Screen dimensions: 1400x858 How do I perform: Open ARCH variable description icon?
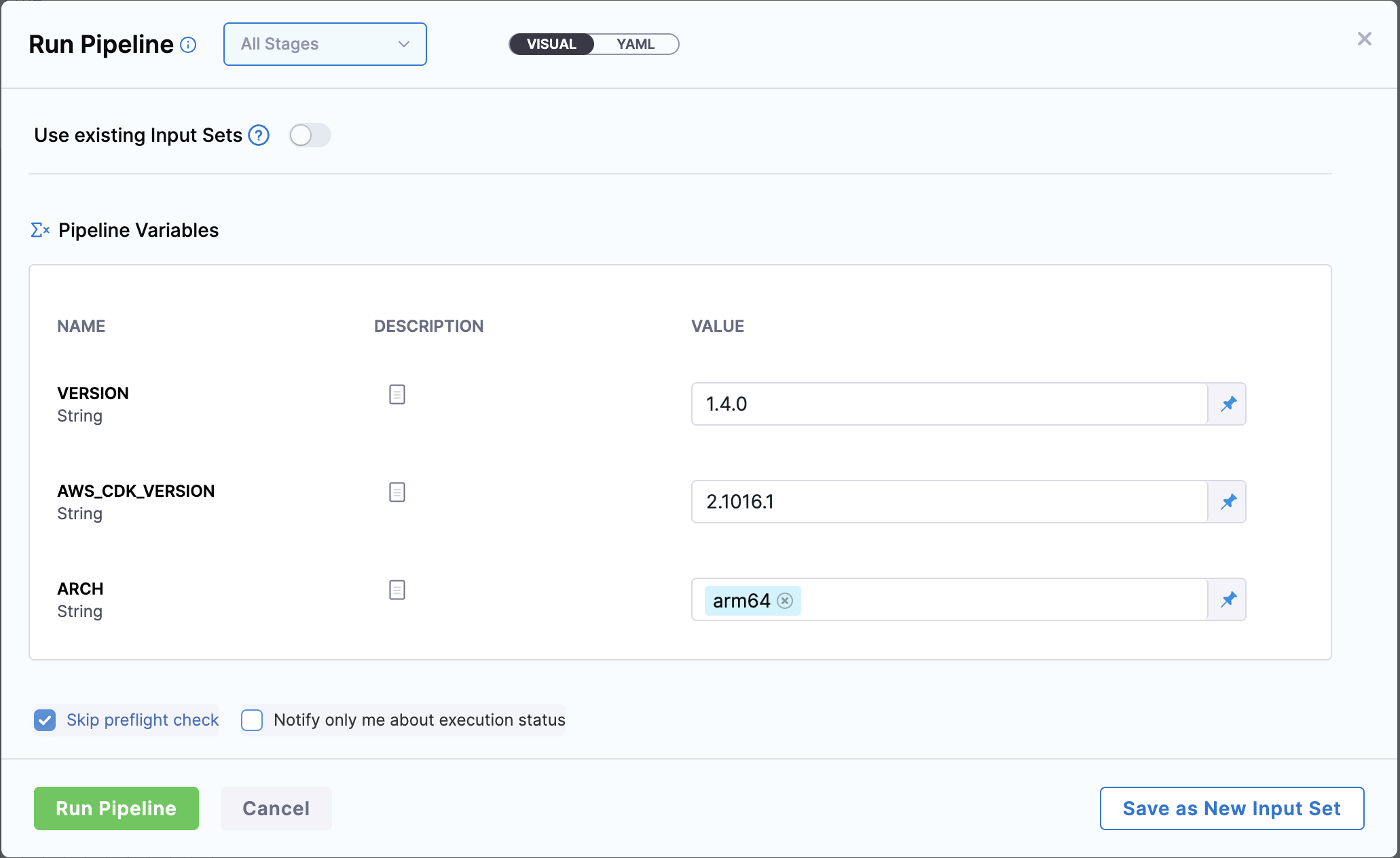tap(397, 590)
